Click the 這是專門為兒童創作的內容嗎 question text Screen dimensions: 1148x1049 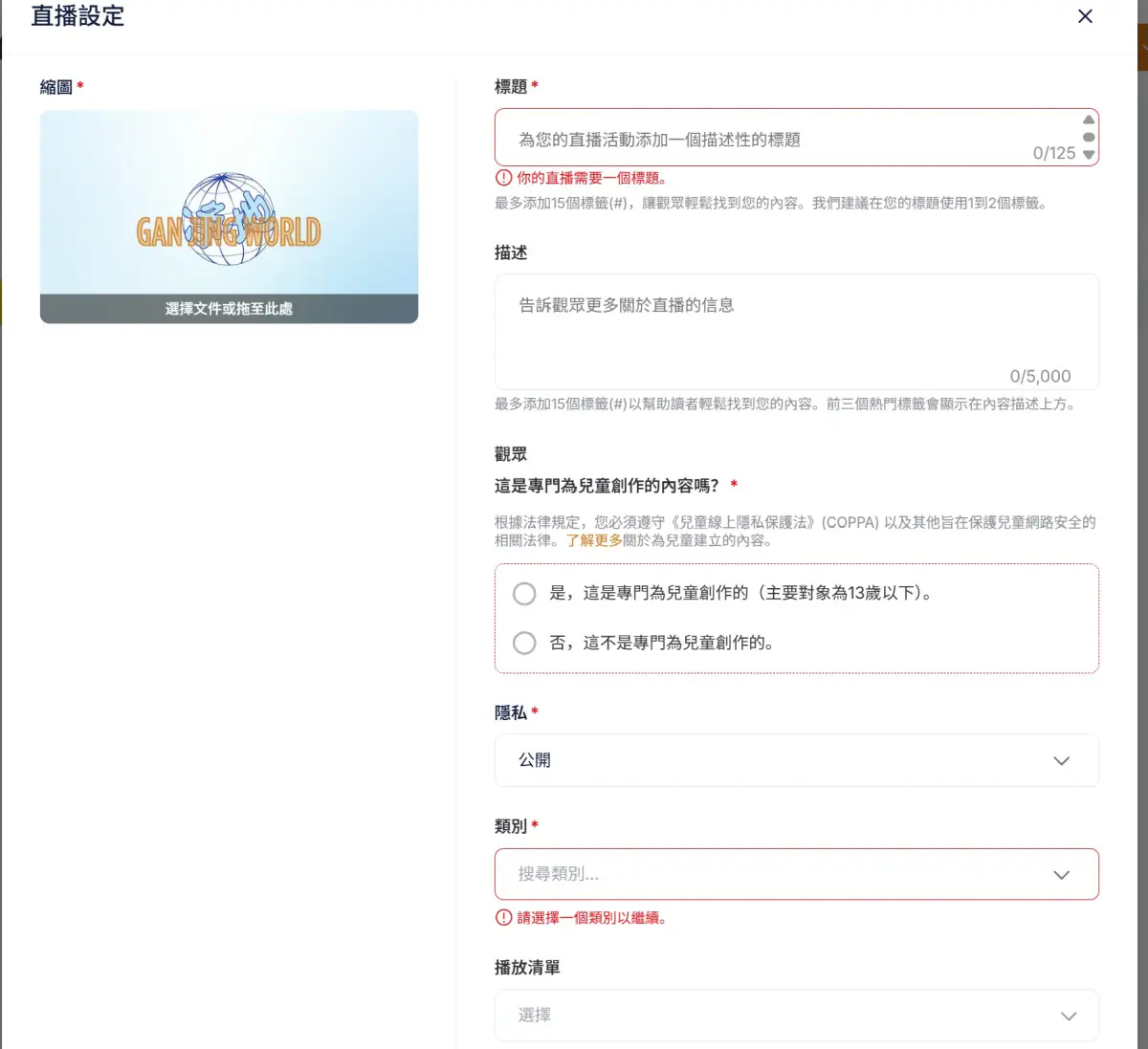click(x=607, y=486)
